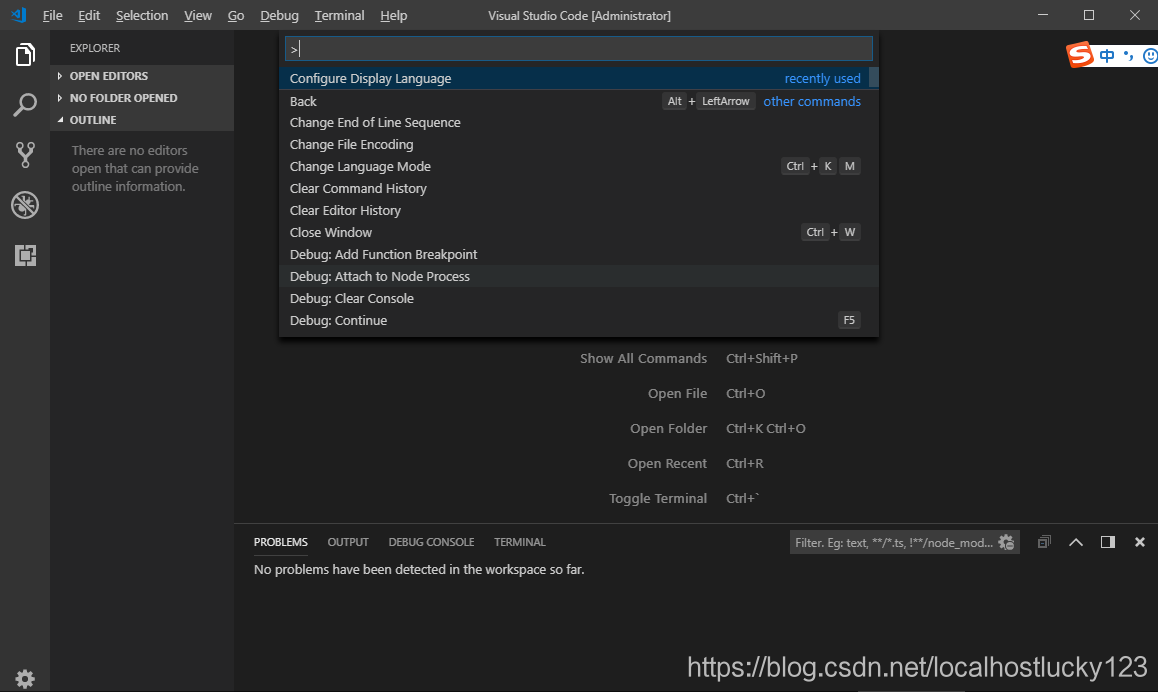The width and height of the screenshot is (1158, 692).
Task: Click the IME punctuation icon
Action: click(x=1128, y=56)
